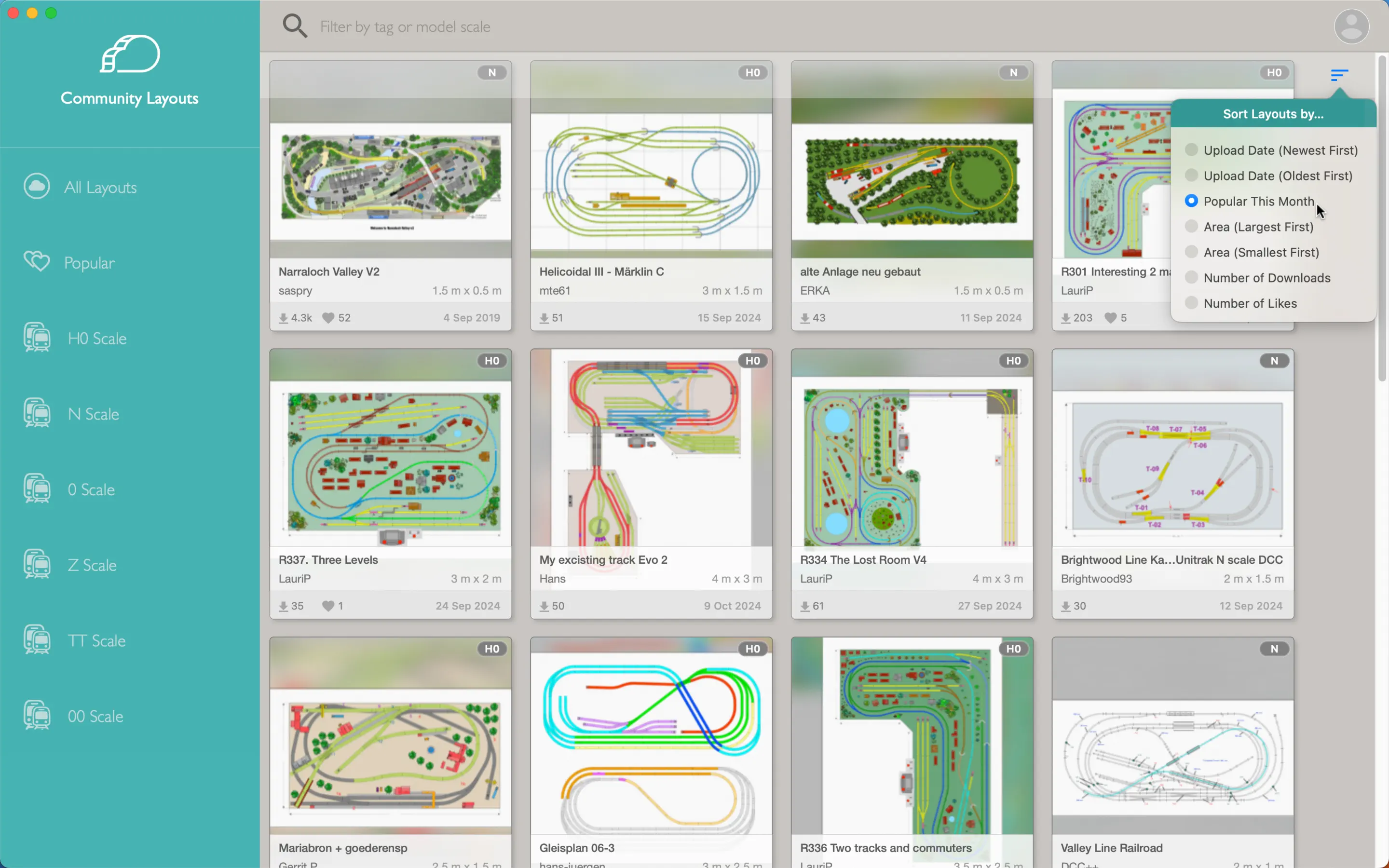Open the 0 Scale category link
The width and height of the screenshot is (1389, 868).
click(x=91, y=489)
